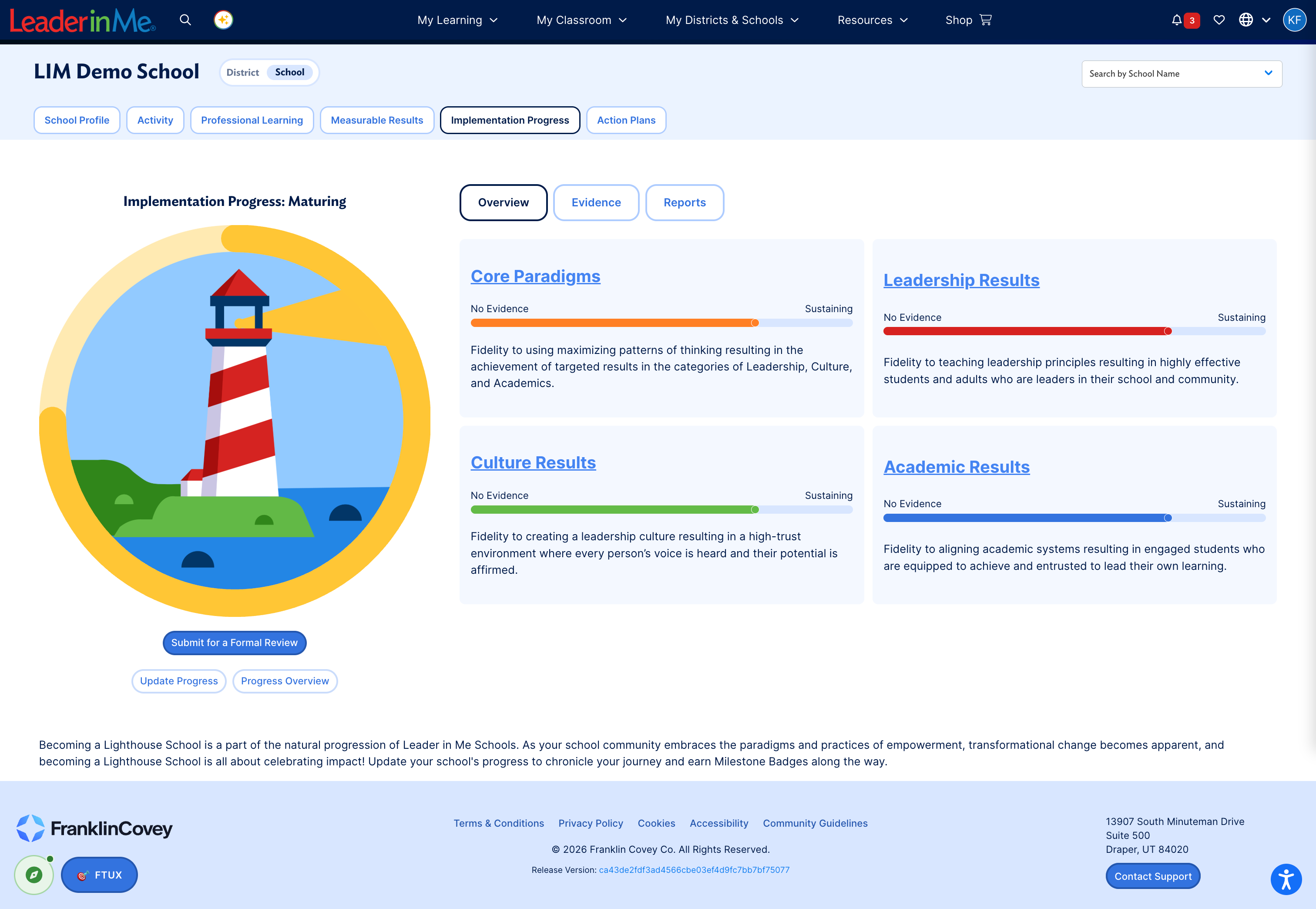Select the School view toggle
1316x909 pixels.
(x=290, y=72)
